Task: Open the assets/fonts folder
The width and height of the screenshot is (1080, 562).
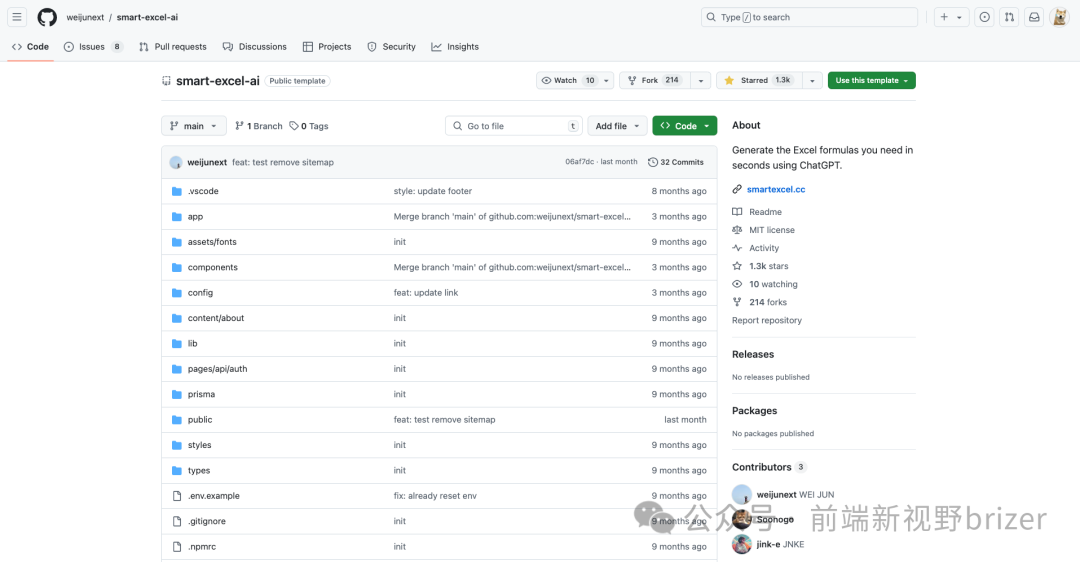Action: coord(212,242)
